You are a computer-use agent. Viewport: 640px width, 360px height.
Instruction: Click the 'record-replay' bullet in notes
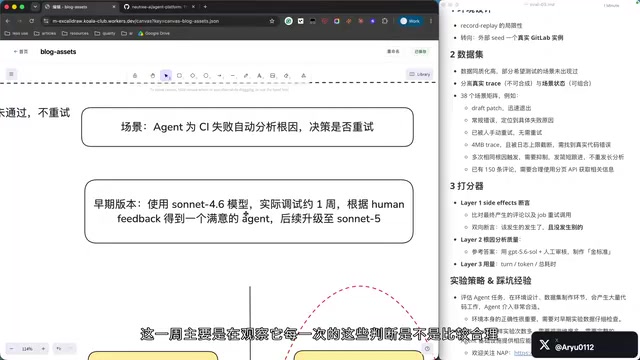(491, 25)
